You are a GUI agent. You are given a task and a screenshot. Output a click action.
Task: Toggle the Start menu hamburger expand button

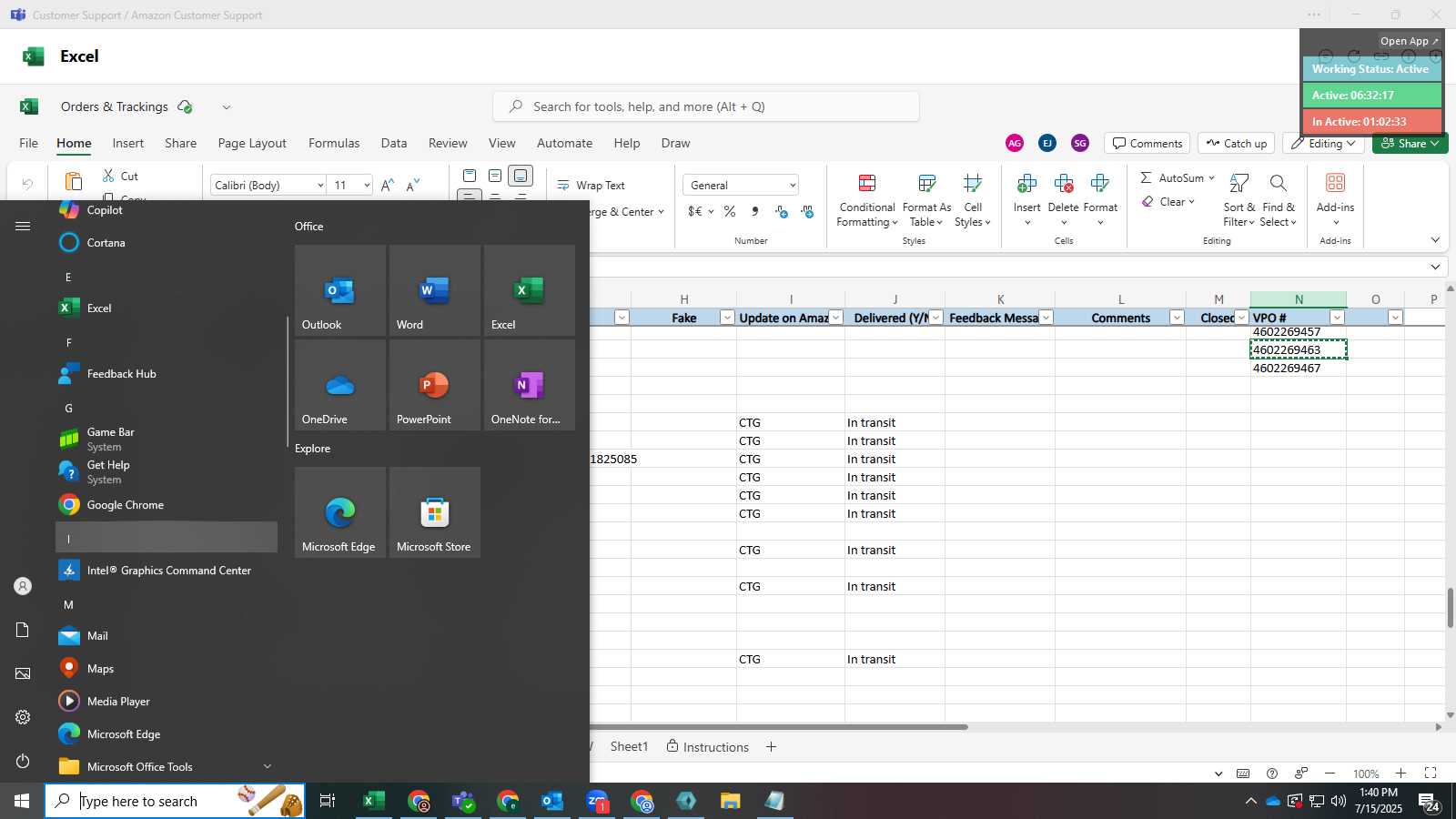[x=23, y=227]
